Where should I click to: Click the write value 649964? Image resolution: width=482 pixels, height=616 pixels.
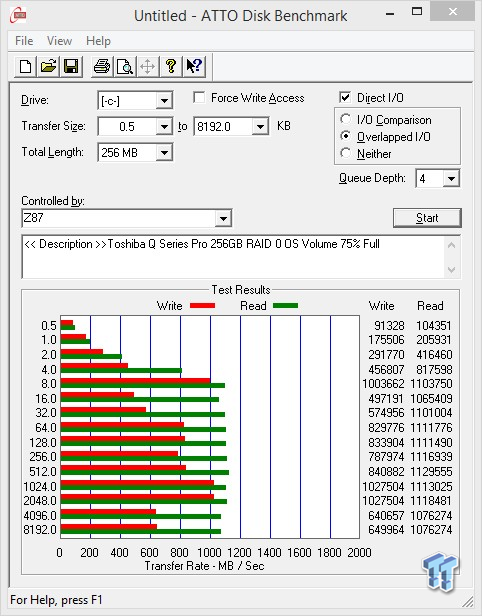point(386,530)
